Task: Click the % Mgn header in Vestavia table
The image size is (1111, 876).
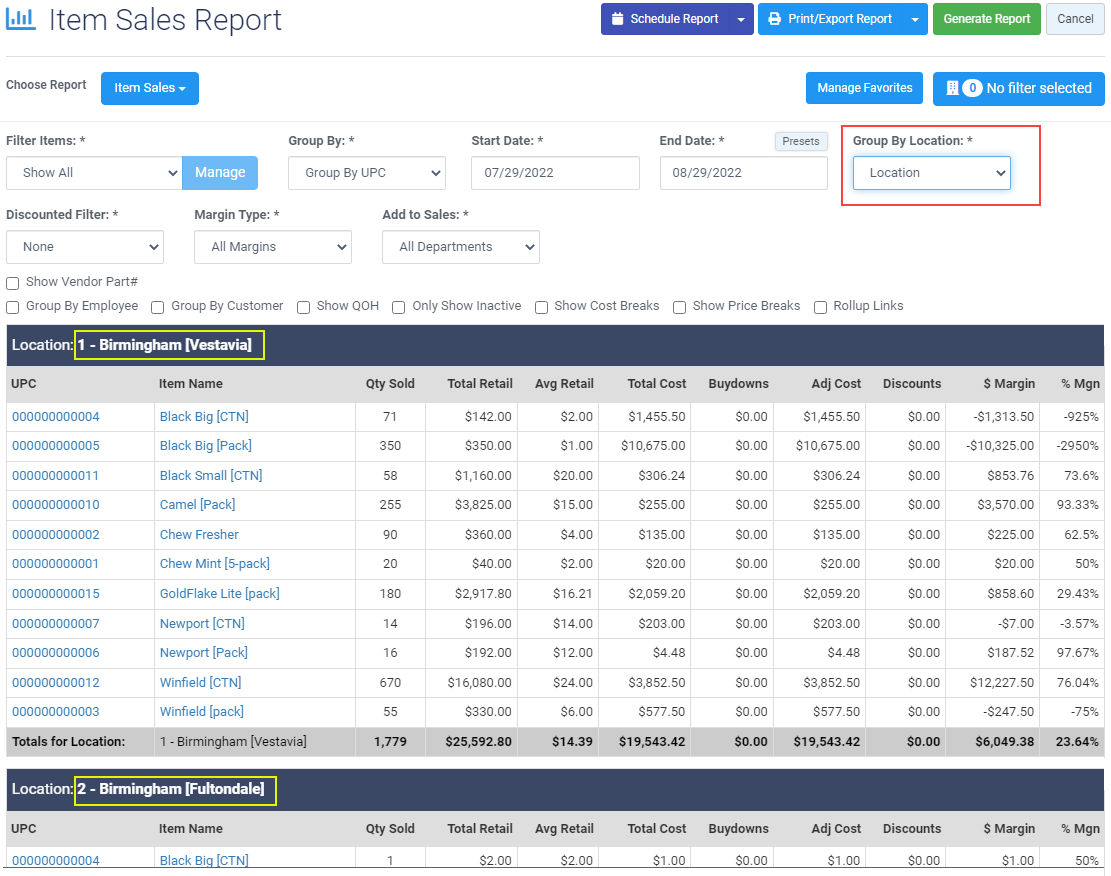Action: click(x=1081, y=383)
